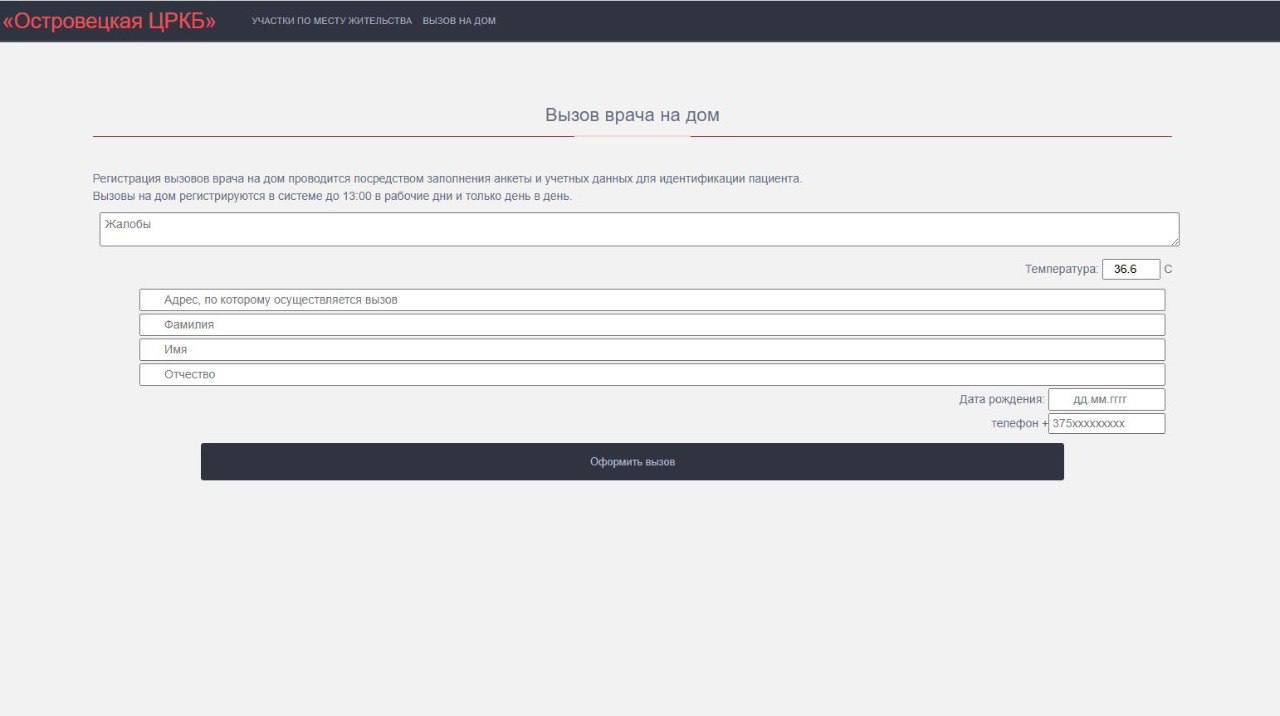Open the Участки по месту жительства menu item
The height and width of the screenshot is (716, 1280).
(331, 21)
